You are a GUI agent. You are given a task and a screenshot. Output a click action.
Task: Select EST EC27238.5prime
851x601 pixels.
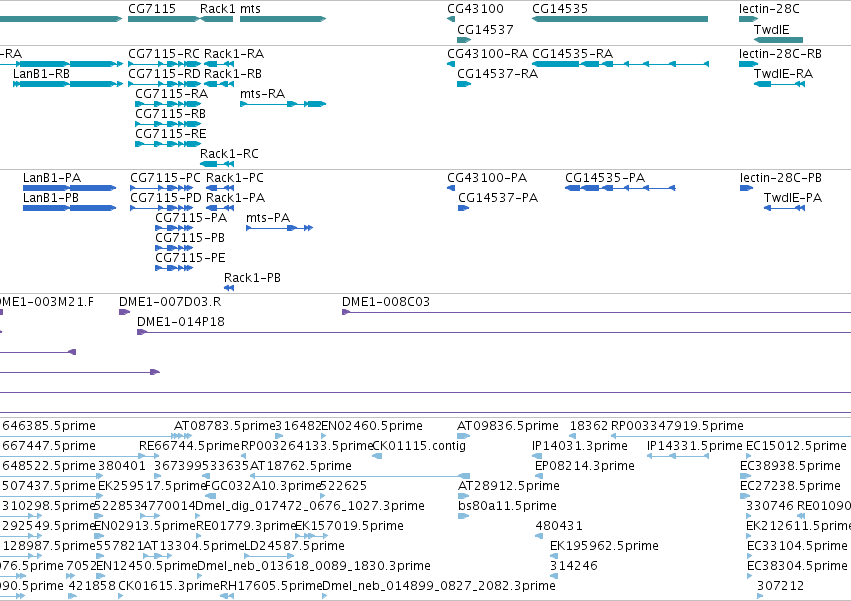click(x=790, y=486)
